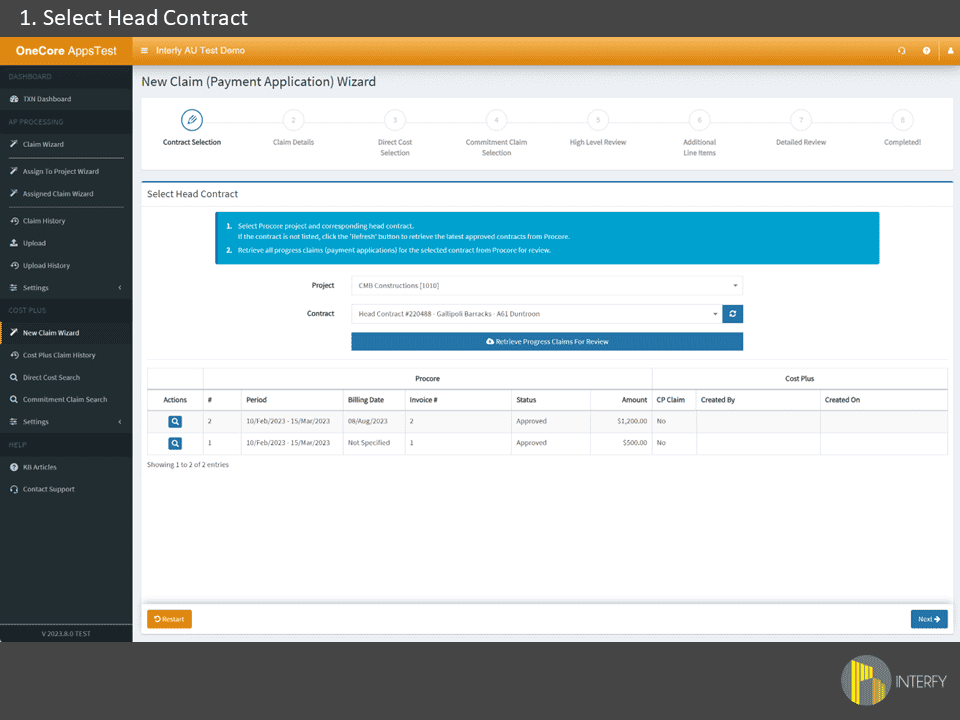The height and width of the screenshot is (720, 960).
Task: Sort by Period column header
Action: coord(292,400)
